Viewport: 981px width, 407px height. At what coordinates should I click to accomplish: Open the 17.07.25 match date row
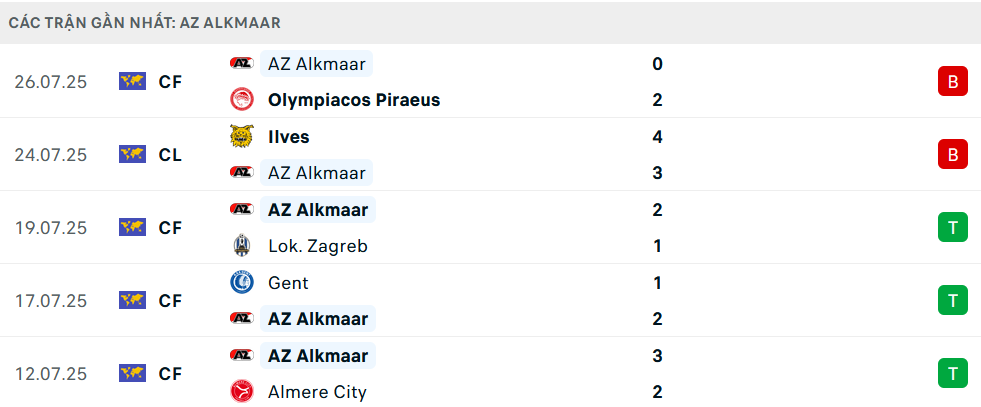click(490, 301)
